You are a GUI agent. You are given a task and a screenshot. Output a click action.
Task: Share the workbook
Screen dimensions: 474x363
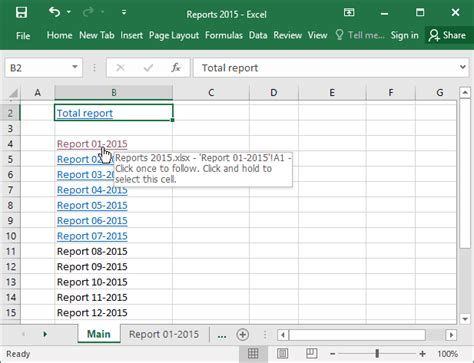447,35
